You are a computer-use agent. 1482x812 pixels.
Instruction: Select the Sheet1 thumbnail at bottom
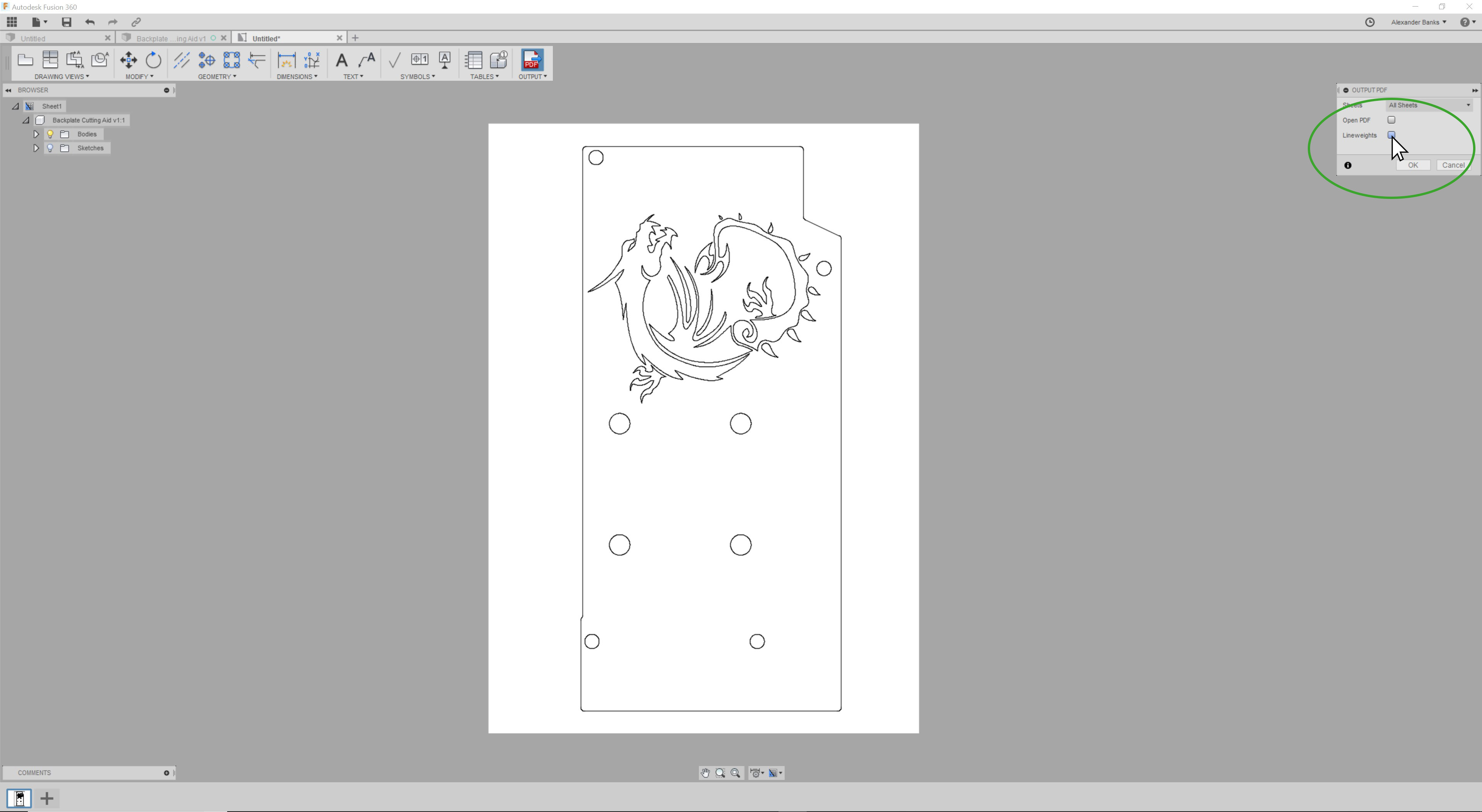click(x=19, y=798)
